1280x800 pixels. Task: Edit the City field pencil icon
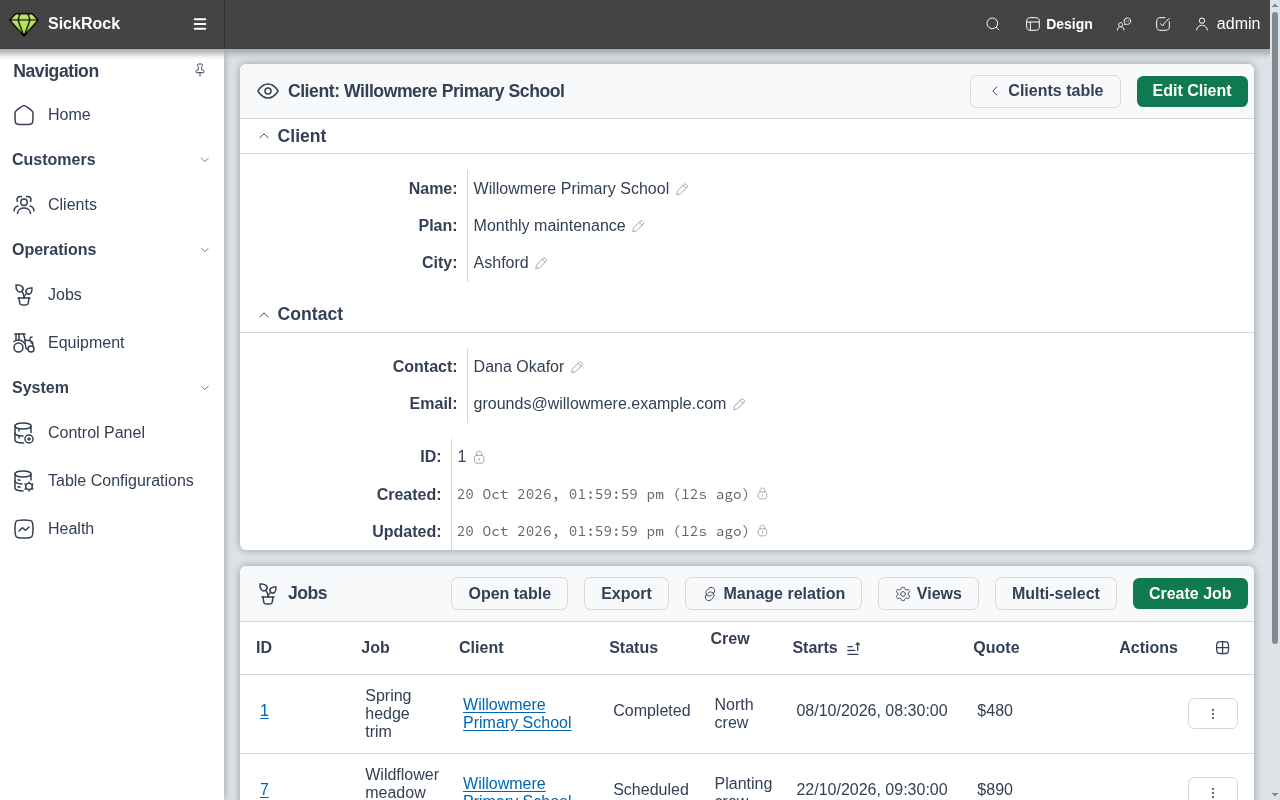(541, 263)
